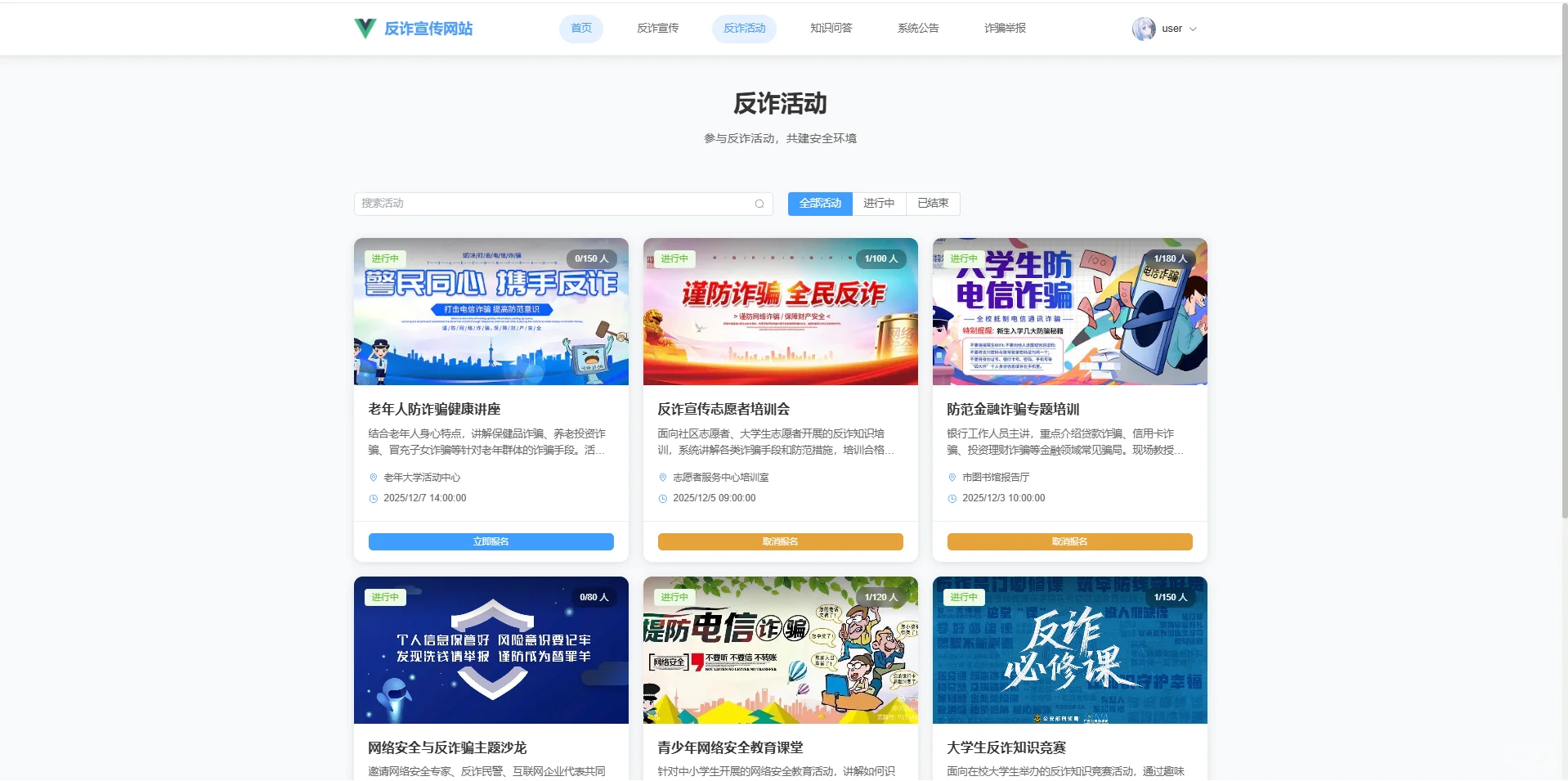Screen dimensions: 1568x781
Task: Click the 1/180 人 enrollment badge
Action: pyautogui.click(x=1172, y=258)
